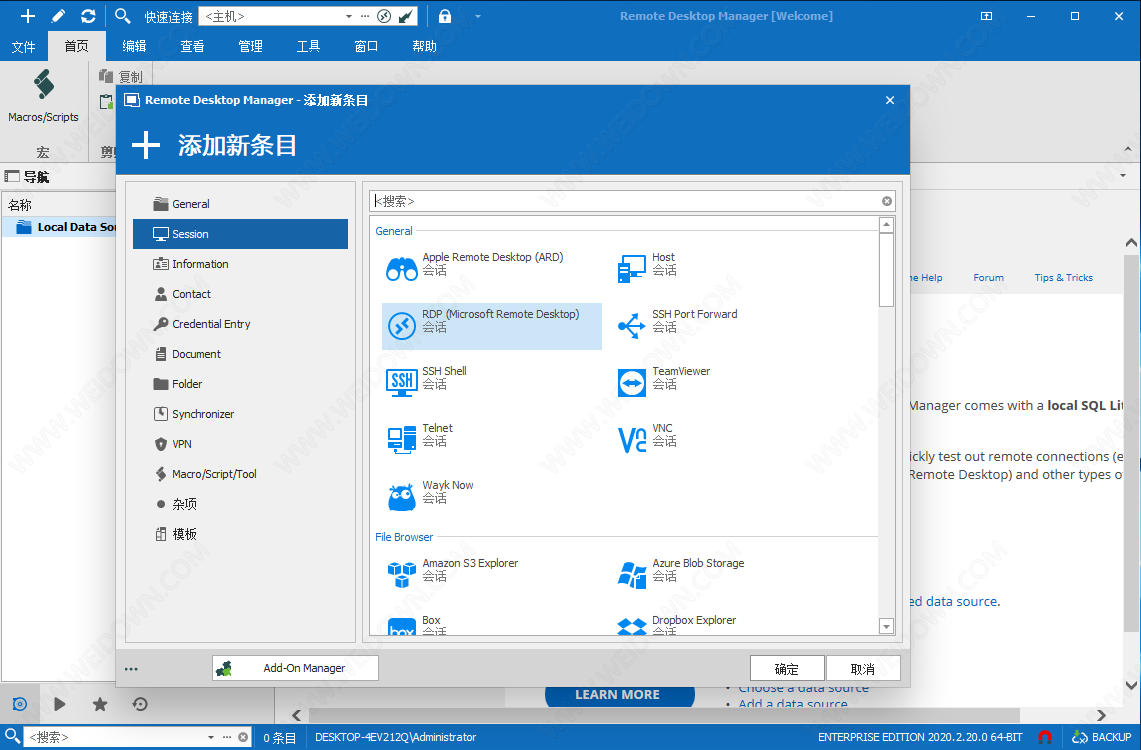Expand the quick connect host dropdown
This screenshot has height=750, width=1141.
pyautogui.click(x=349, y=16)
